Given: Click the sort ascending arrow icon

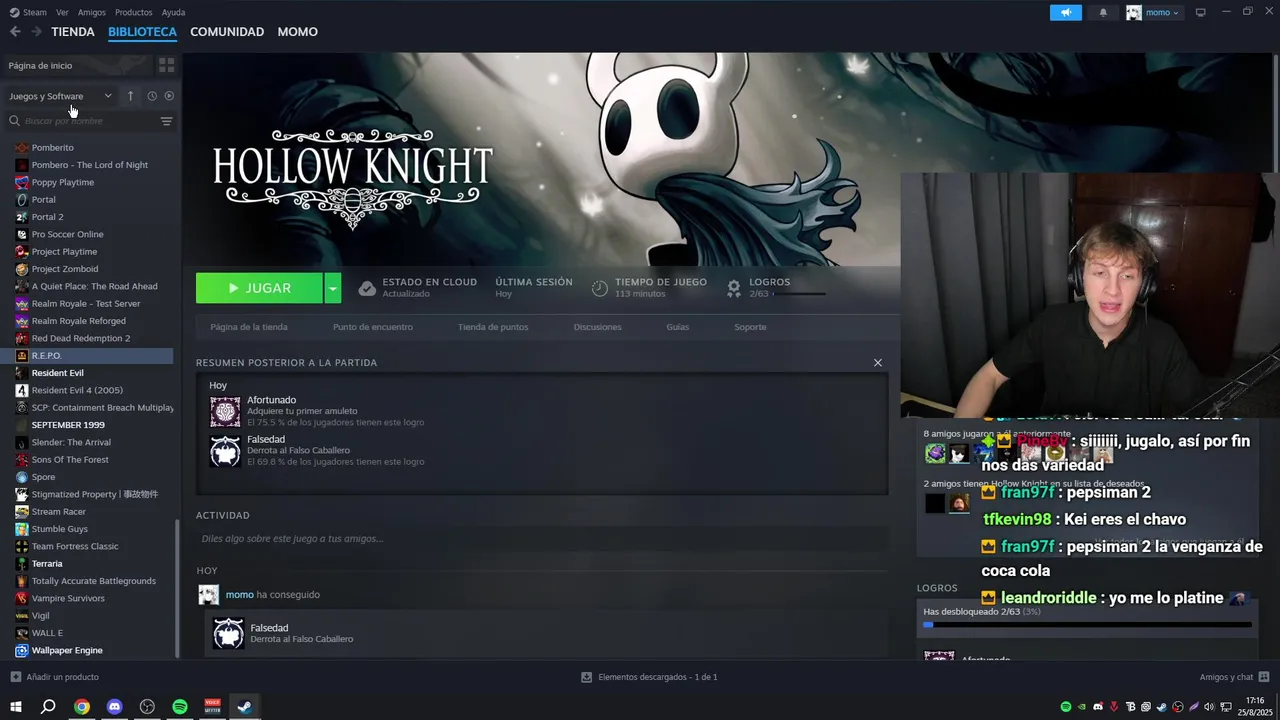Looking at the screenshot, I should pos(130,96).
